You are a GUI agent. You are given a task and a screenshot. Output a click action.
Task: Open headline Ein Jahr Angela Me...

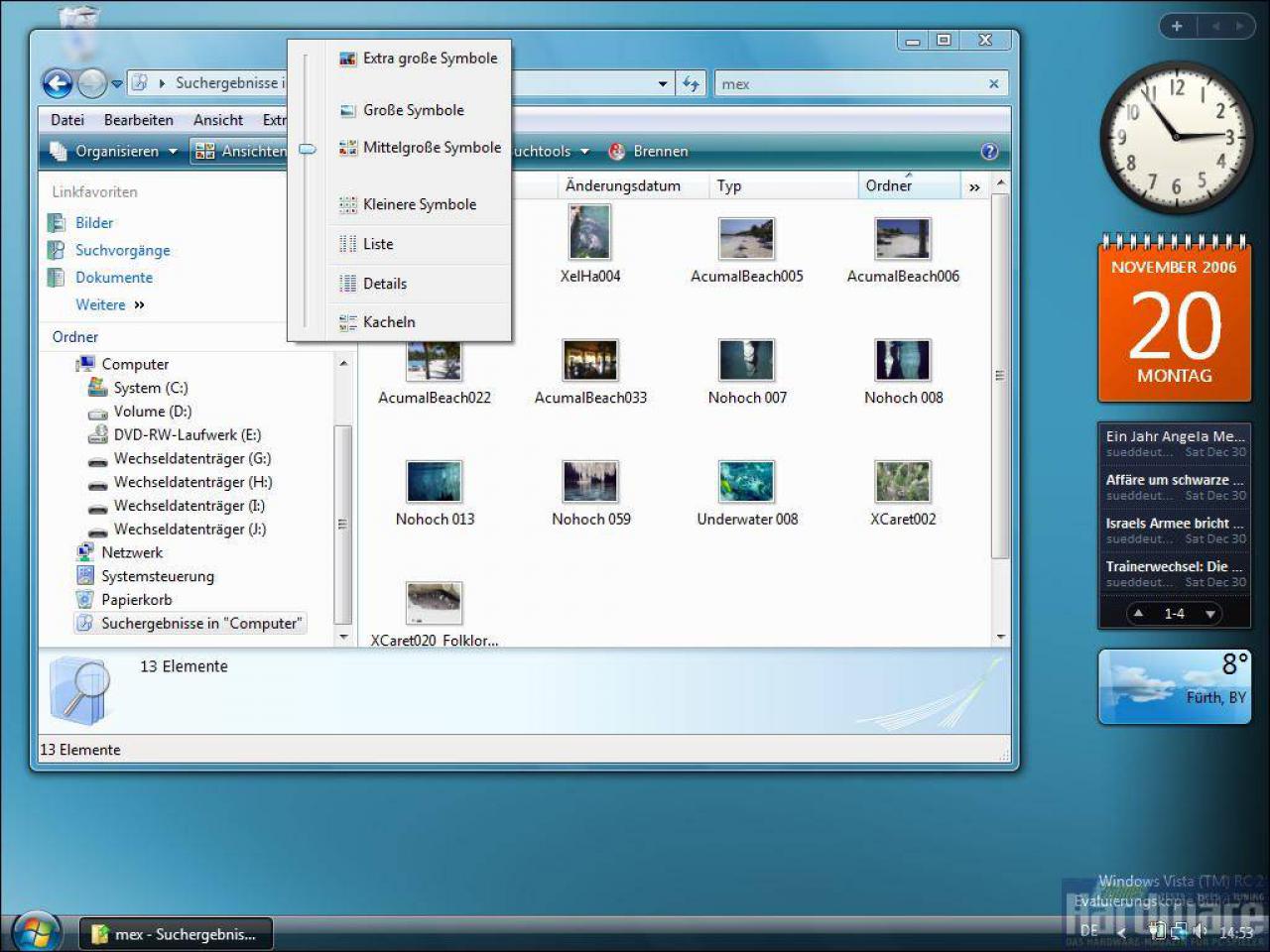point(1175,436)
